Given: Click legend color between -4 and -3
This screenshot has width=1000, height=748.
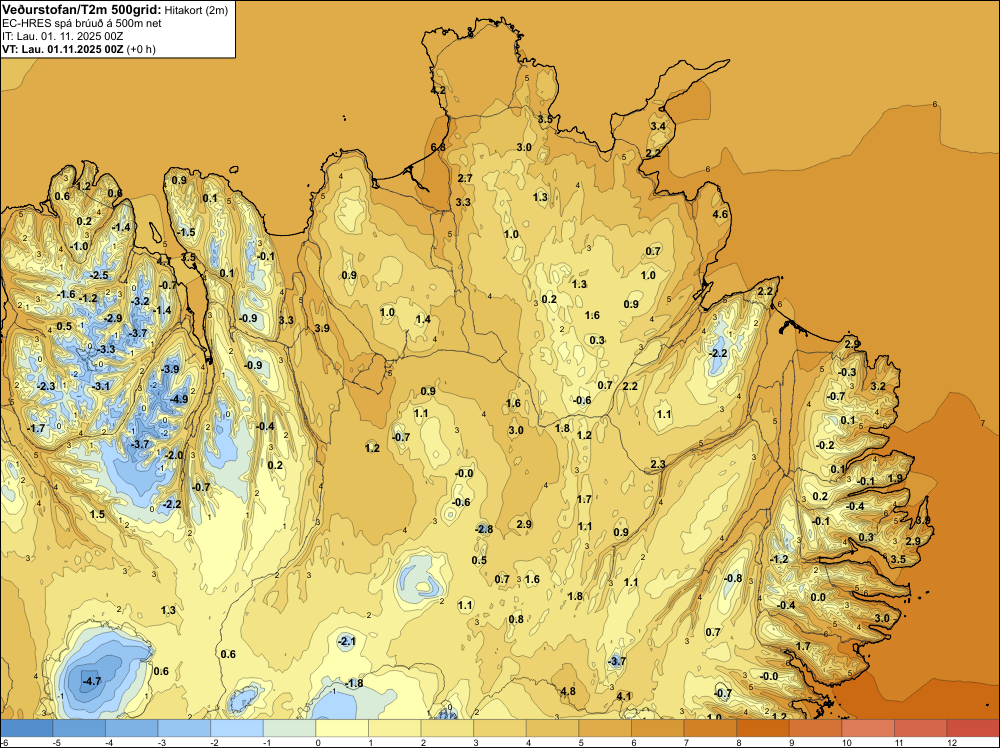Looking at the screenshot, I should [x=131, y=728].
